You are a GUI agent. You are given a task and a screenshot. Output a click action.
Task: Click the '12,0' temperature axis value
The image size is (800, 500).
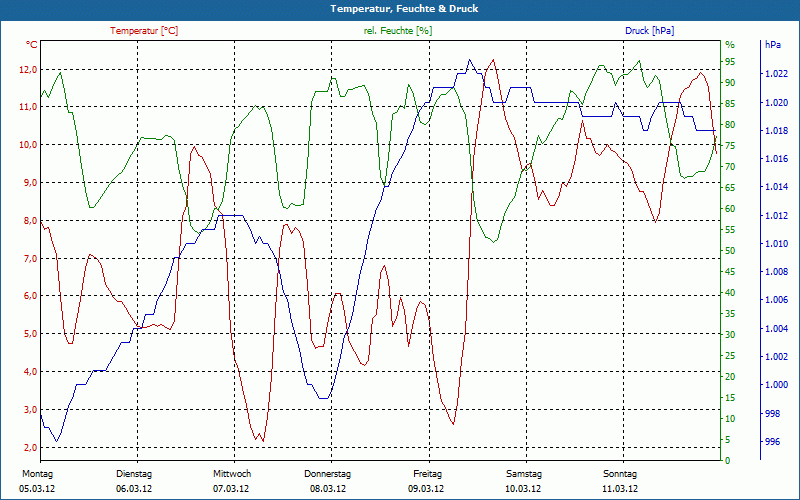tap(29, 70)
